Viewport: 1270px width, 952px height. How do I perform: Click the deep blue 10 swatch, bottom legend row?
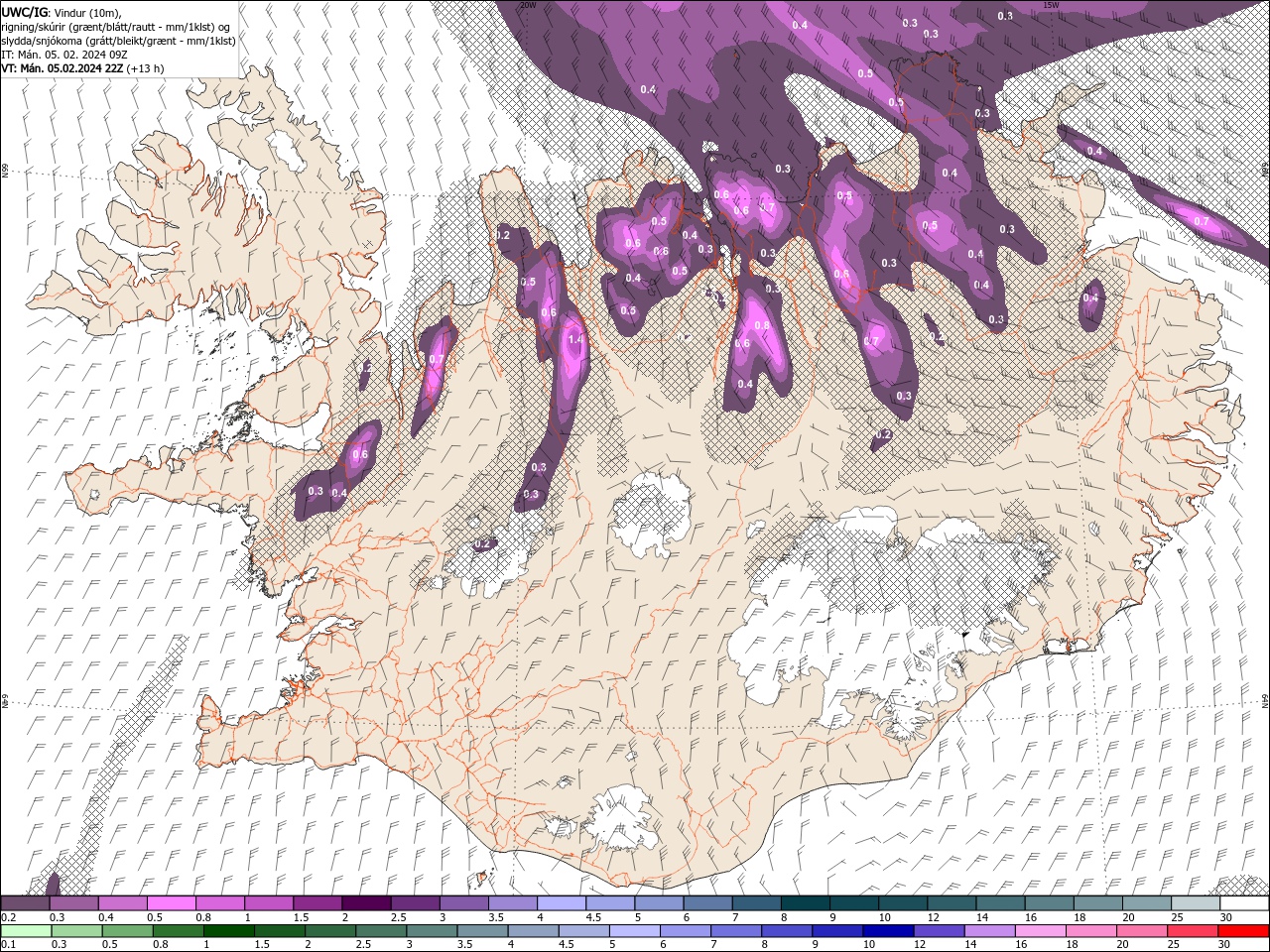pos(888,931)
